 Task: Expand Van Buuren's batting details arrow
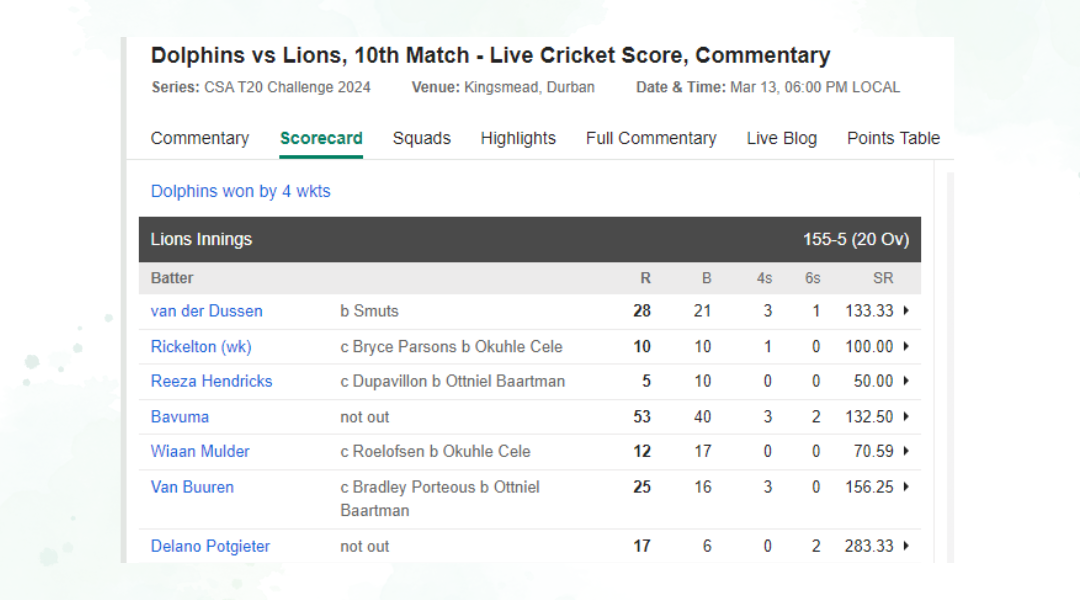(x=906, y=487)
